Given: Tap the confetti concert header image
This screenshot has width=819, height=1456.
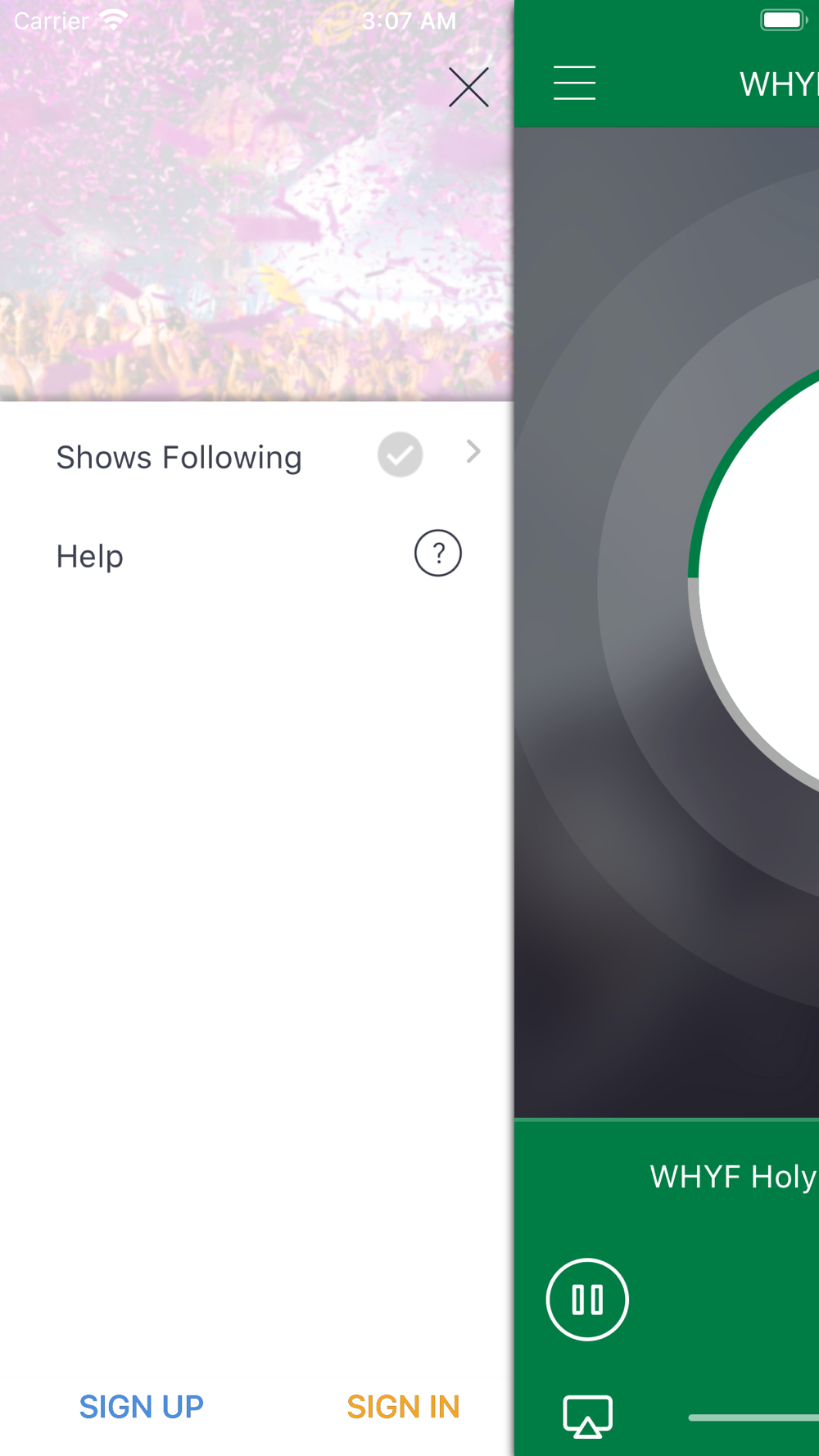Looking at the screenshot, I should coord(256,201).
